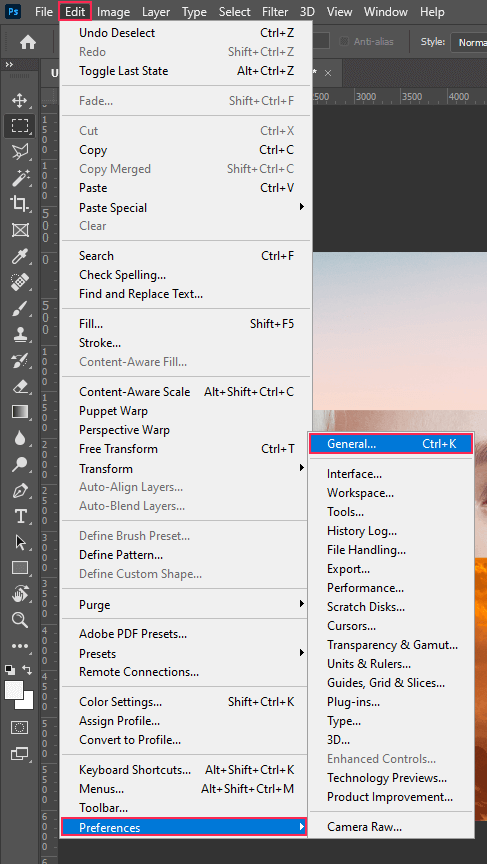The width and height of the screenshot is (487, 864).
Task: Select the Clone Stamp tool
Action: 20,334
